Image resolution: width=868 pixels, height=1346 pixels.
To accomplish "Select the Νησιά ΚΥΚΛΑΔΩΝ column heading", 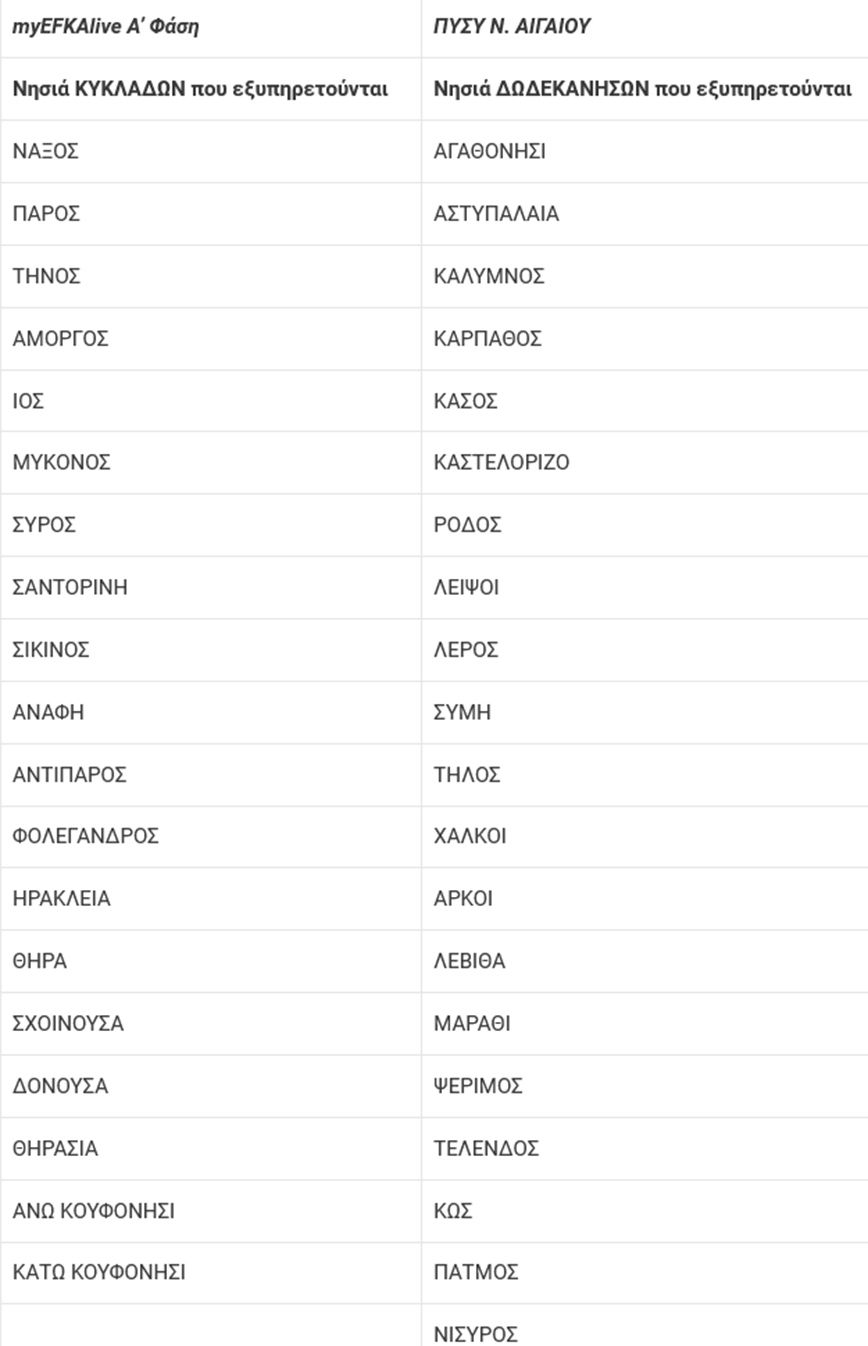I will [200, 89].
